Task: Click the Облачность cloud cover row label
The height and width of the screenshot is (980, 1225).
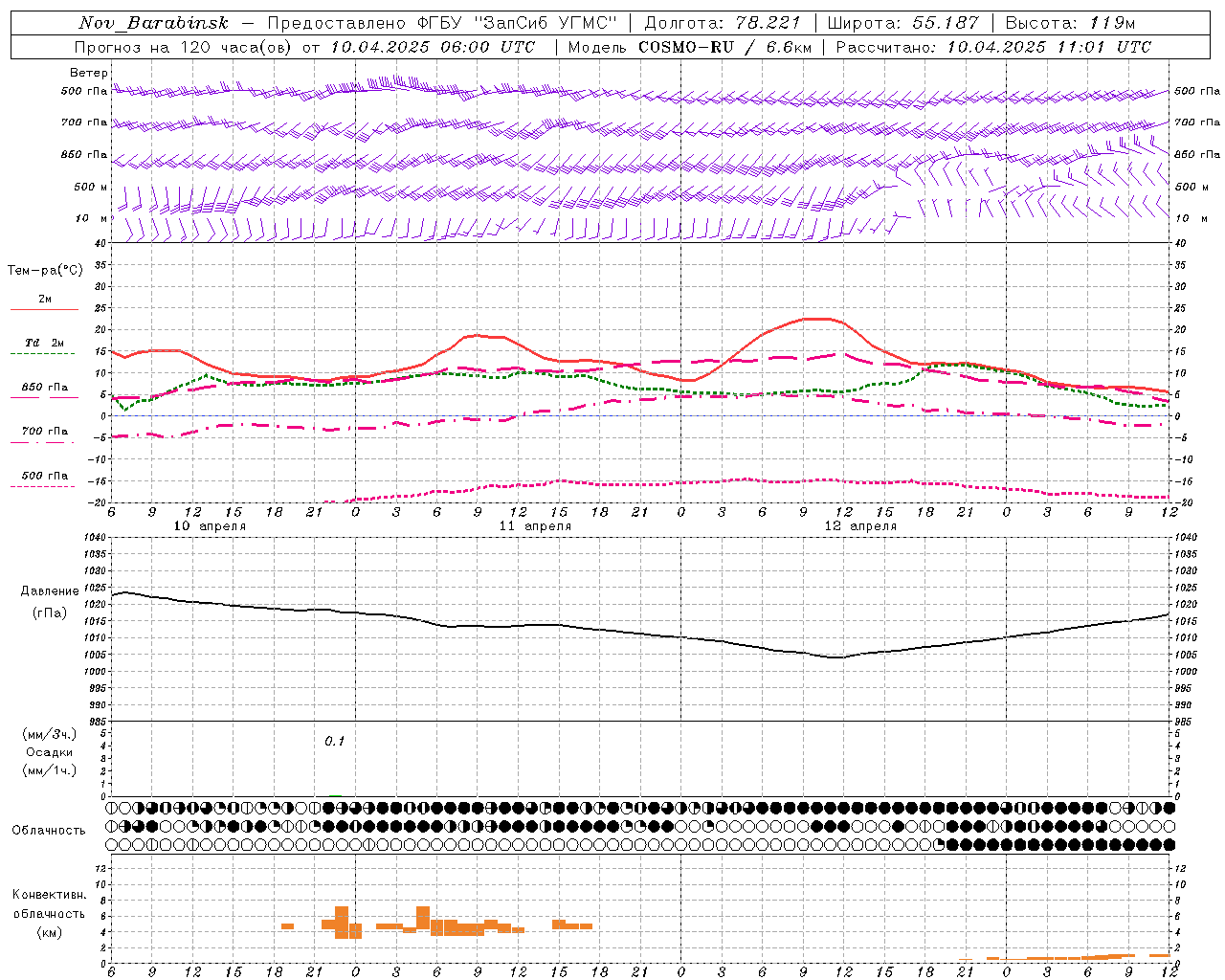Action: tap(49, 831)
